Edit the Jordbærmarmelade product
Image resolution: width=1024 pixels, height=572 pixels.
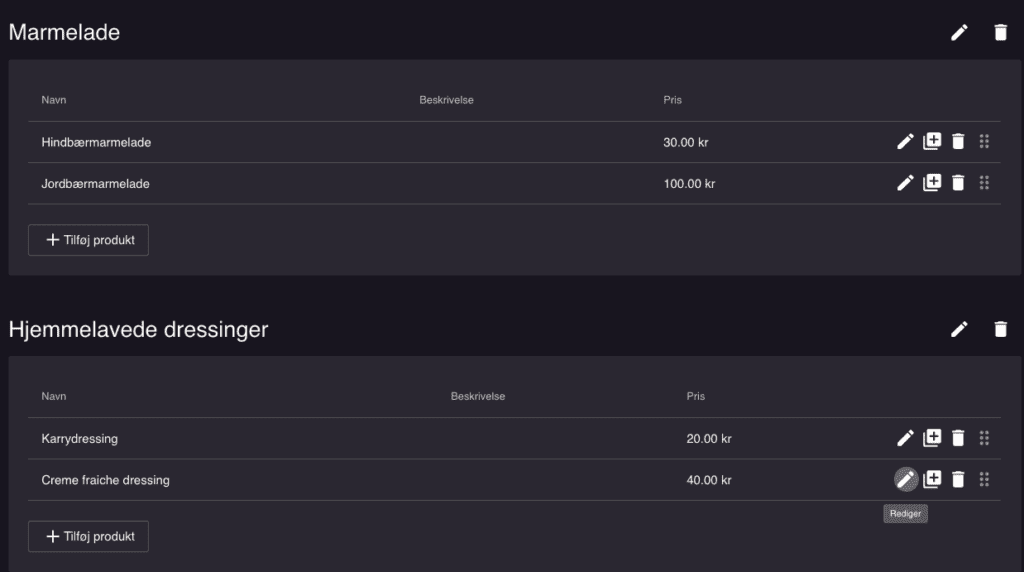905,183
